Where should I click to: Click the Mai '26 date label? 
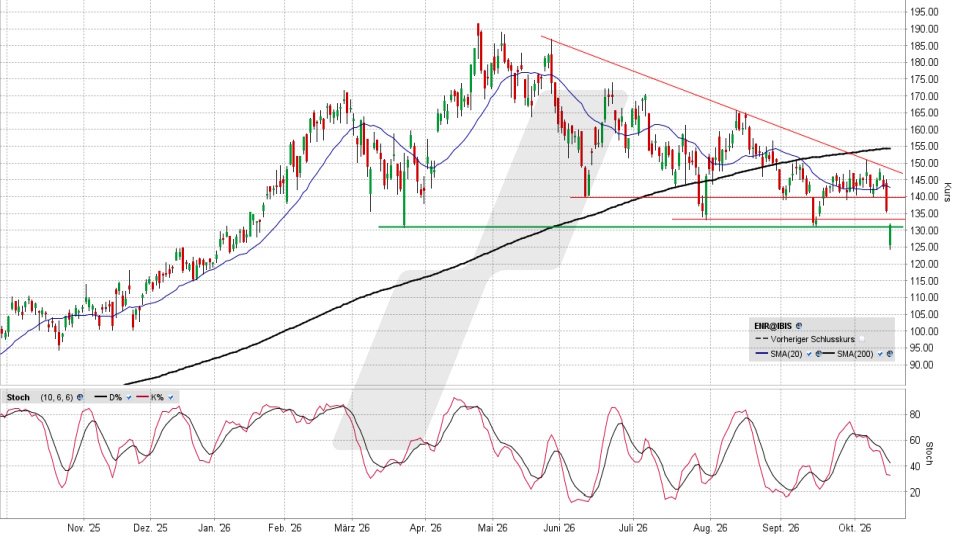point(493,528)
